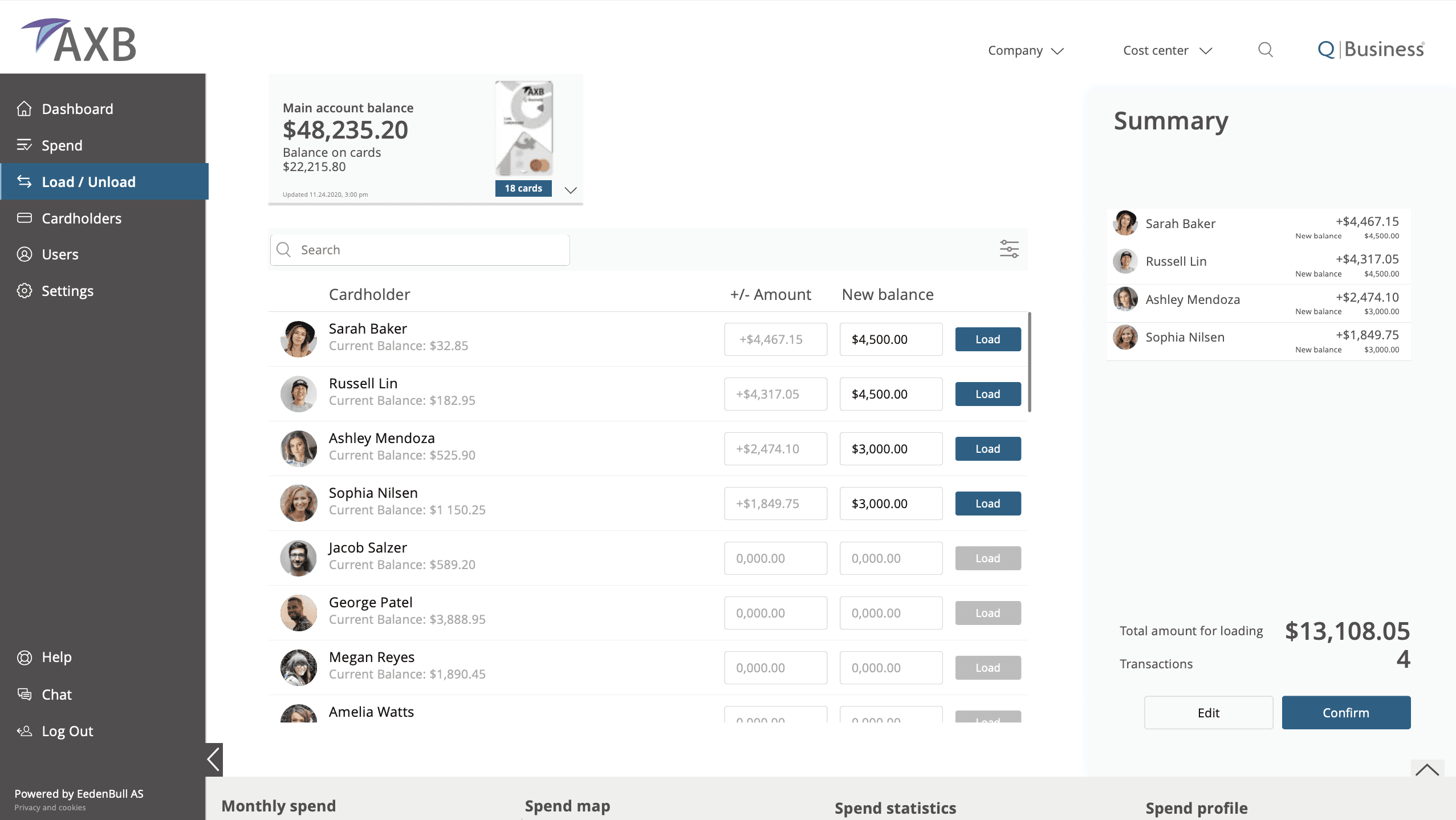Open Settings gear in sidebar
The image size is (1456, 820).
click(24, 291)
